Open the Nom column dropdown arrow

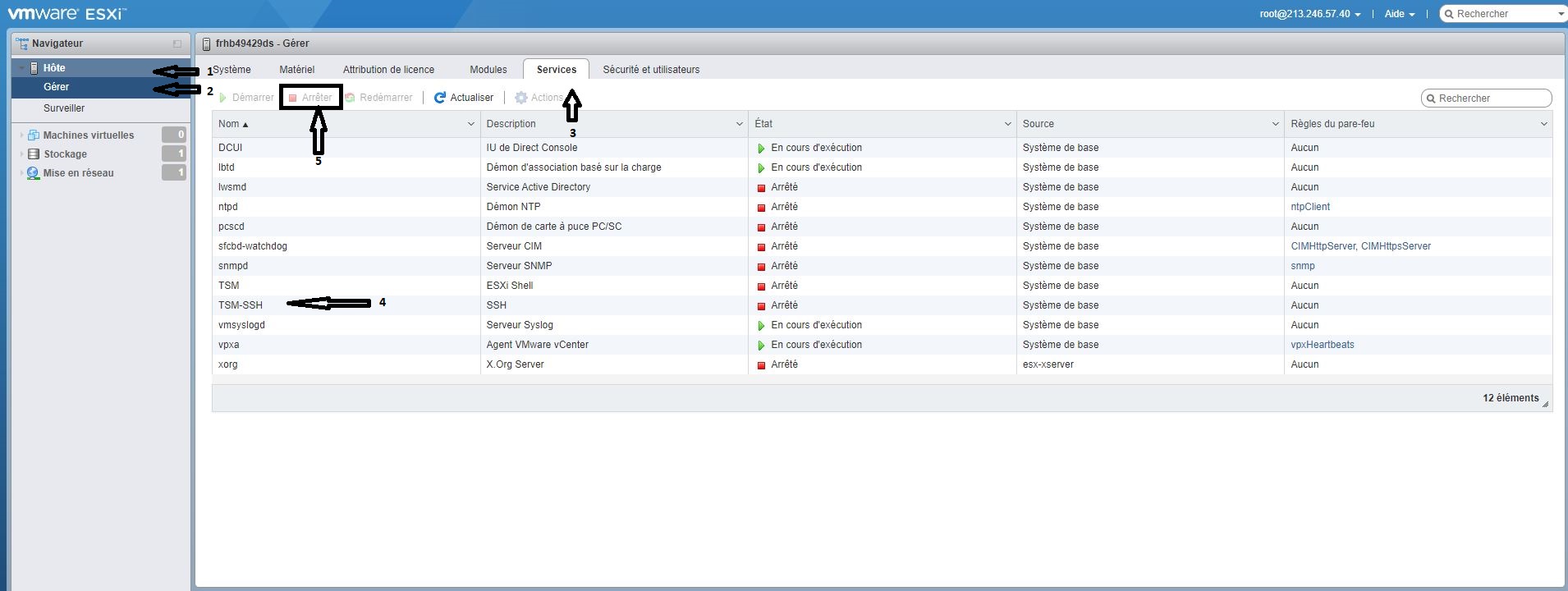[470, 124]
